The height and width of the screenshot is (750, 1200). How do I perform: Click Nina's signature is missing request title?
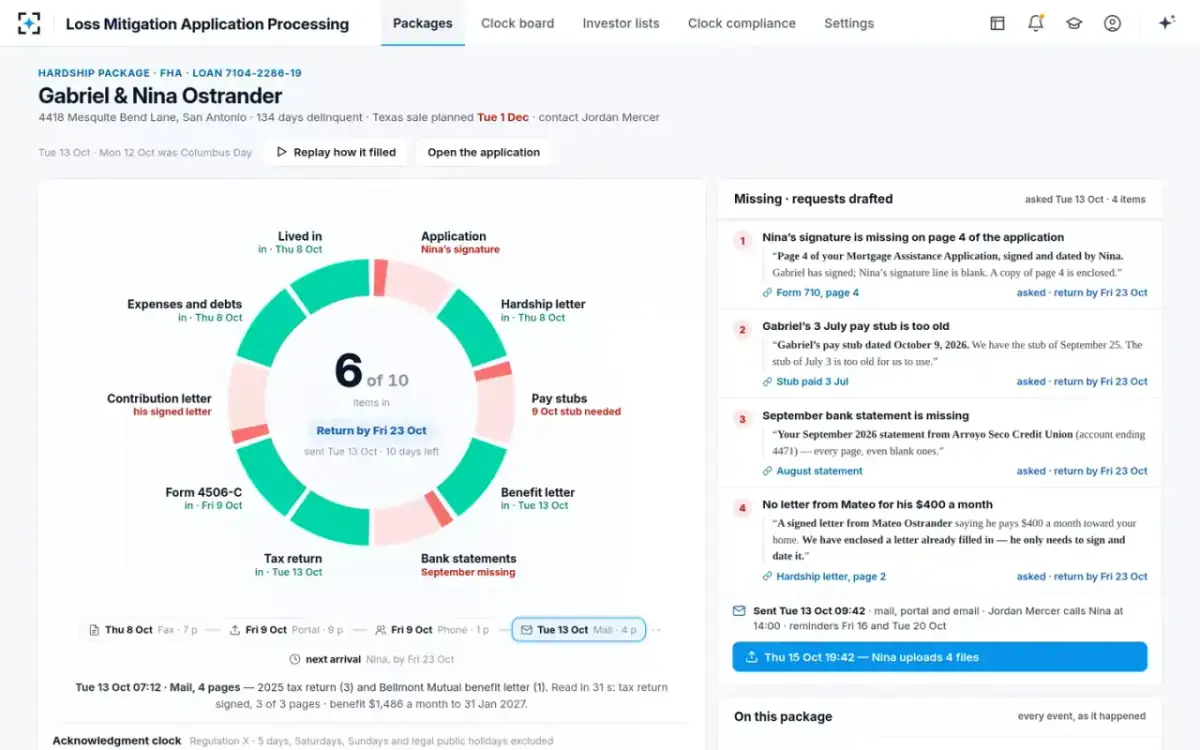click(x=913, y=238)
